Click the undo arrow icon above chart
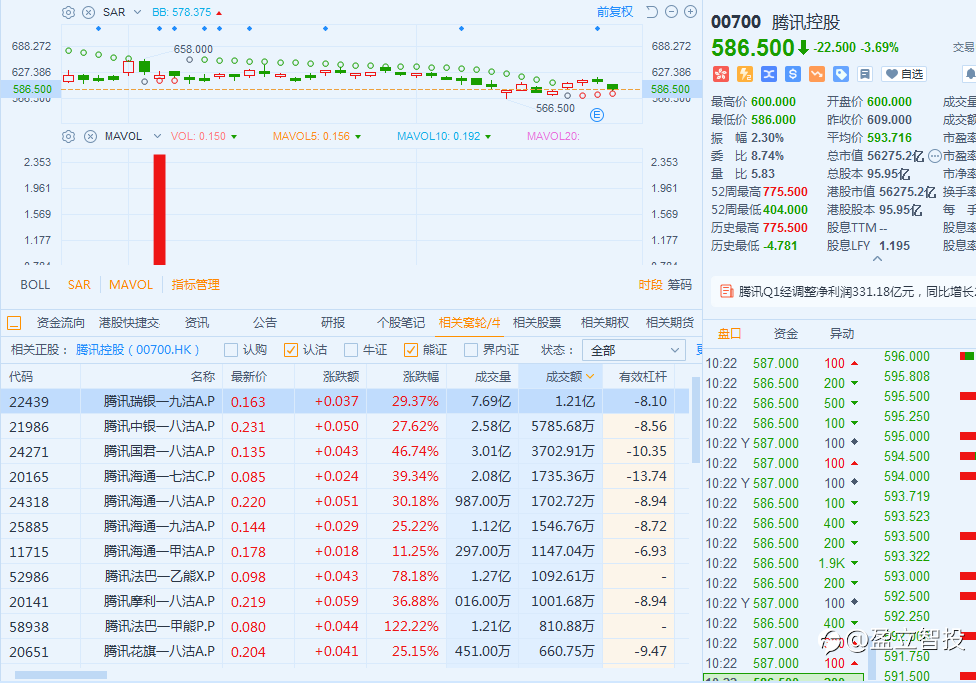The width and height of the screenshot is (976, 683). coord(652,12)
